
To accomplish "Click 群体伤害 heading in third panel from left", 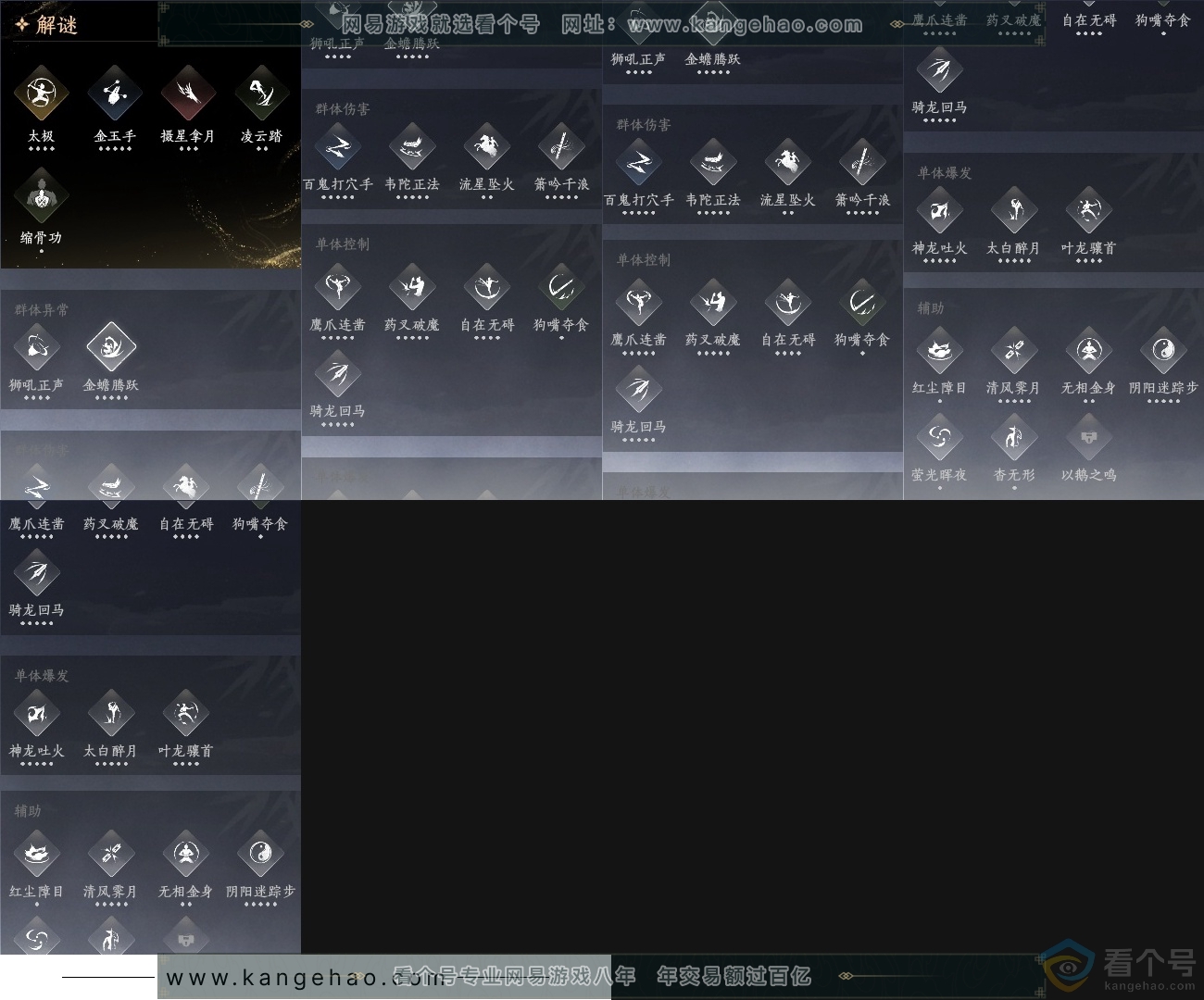I will point(644,124).
